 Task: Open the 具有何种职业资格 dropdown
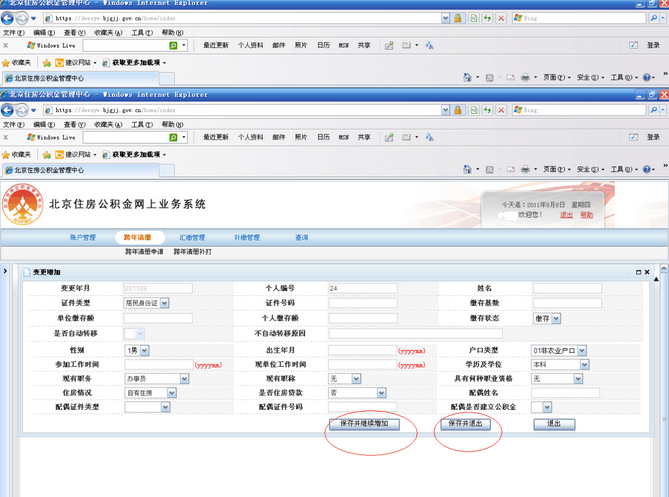pos(578,378)
